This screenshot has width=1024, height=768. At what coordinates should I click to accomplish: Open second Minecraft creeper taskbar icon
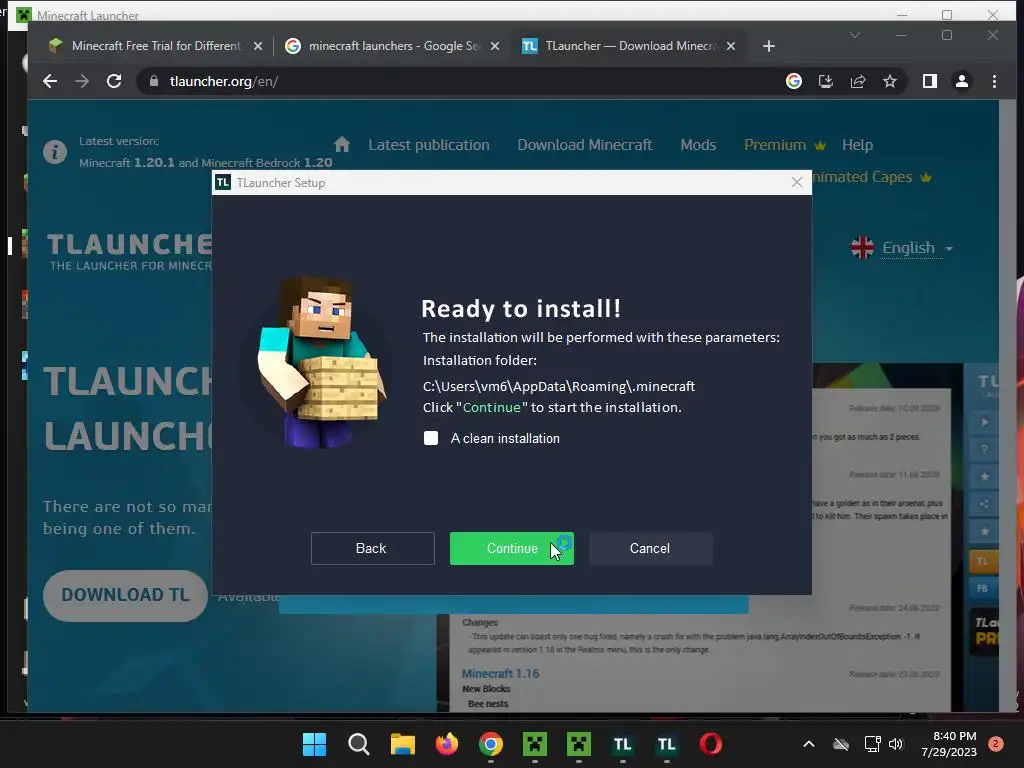(x=579, y=744)
